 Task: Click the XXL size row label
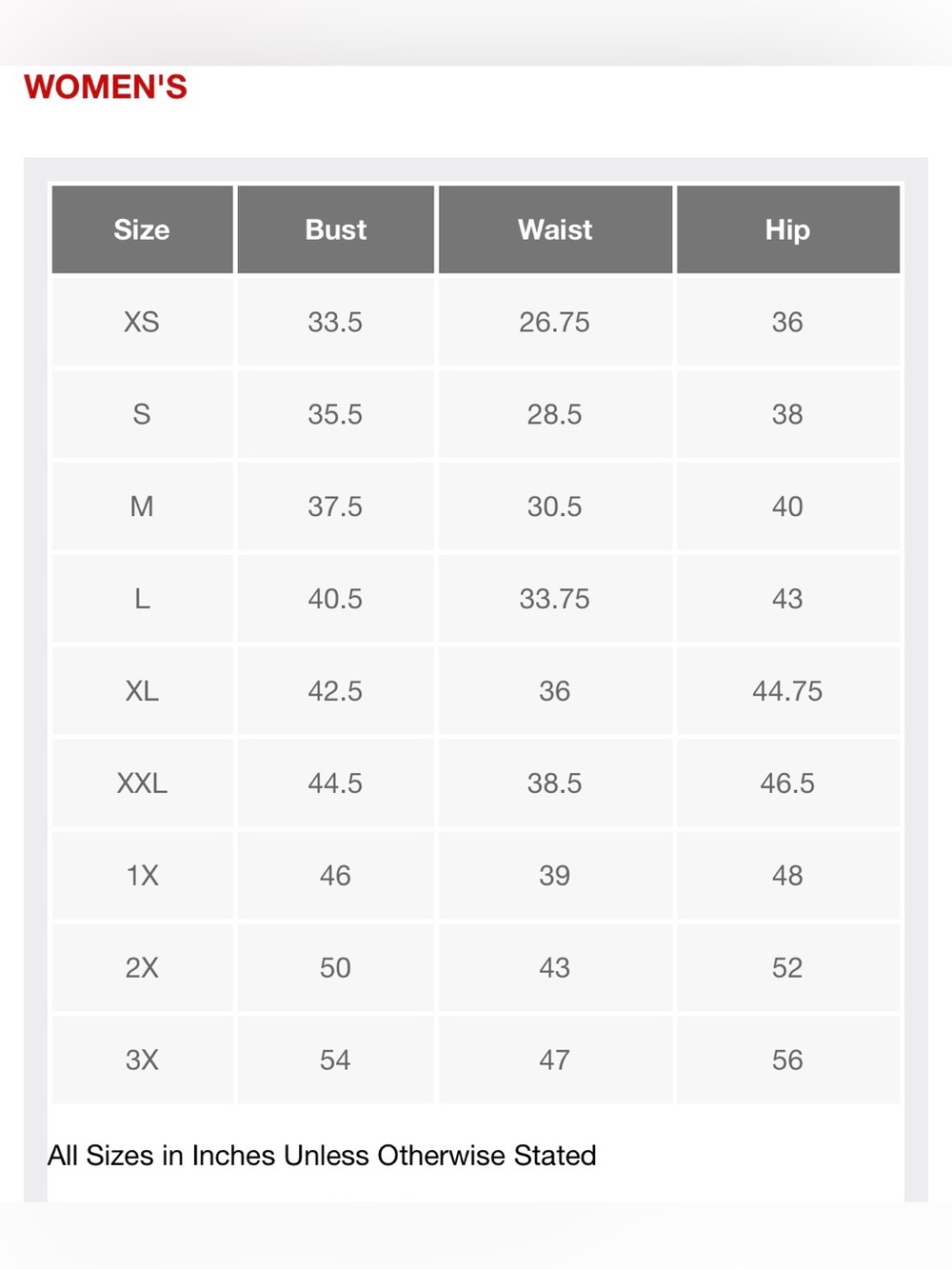tap(142, 783)
